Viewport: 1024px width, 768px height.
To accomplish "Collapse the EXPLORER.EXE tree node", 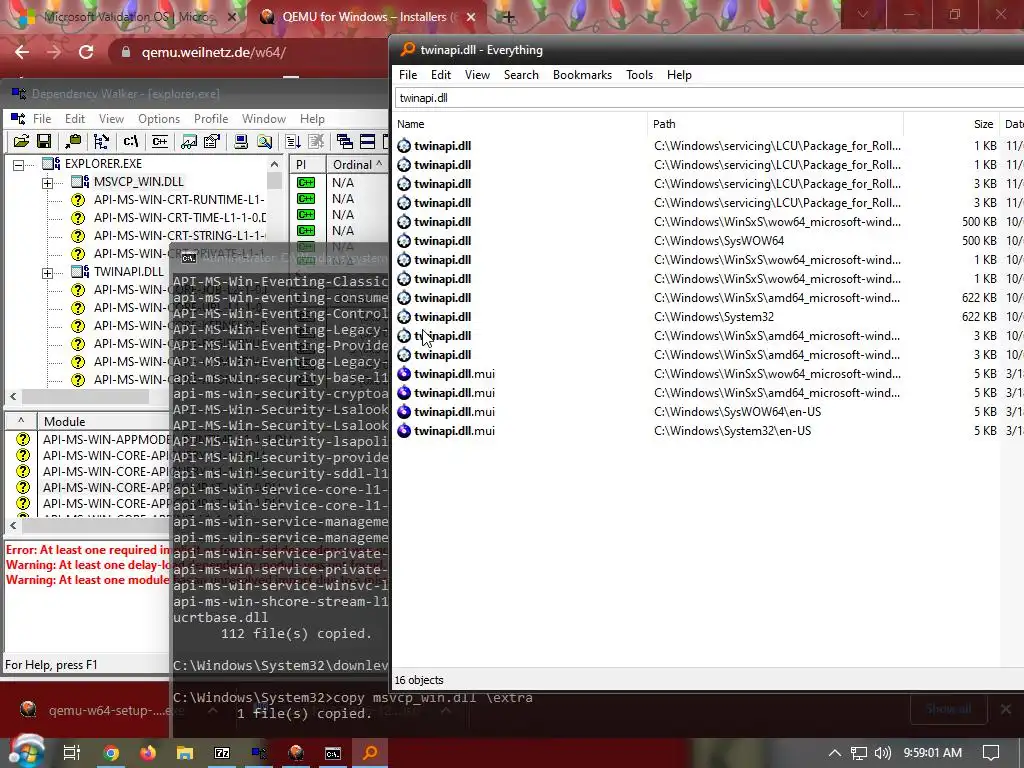I will point(19,165).
